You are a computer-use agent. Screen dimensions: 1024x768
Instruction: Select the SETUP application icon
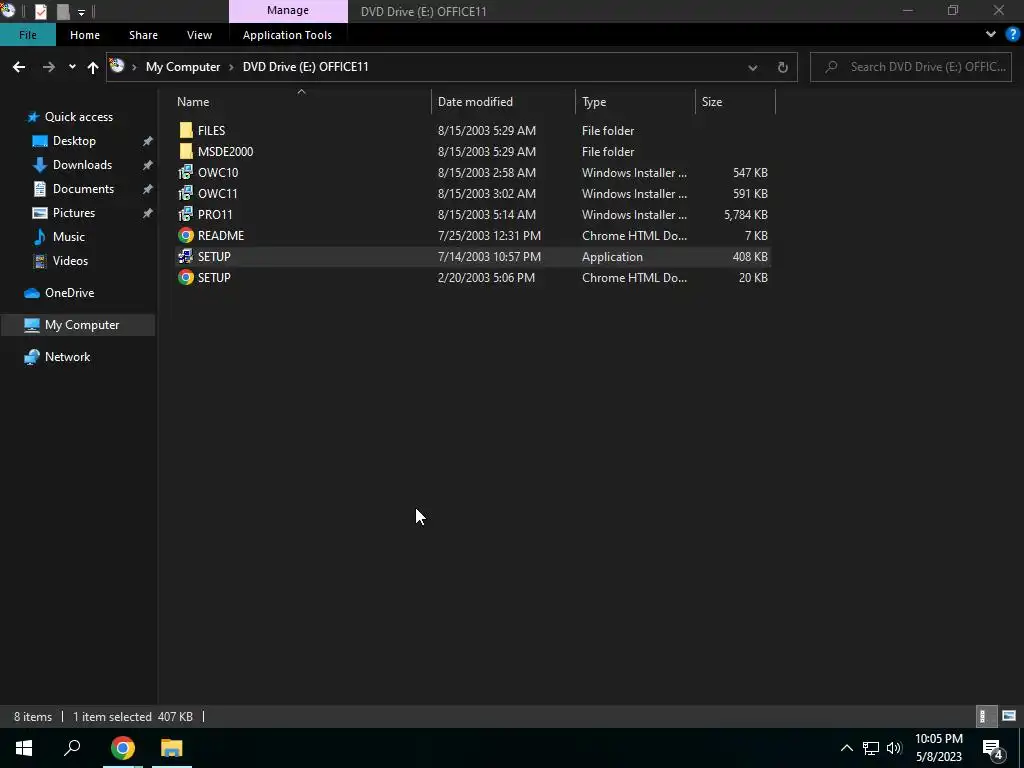pyautogui.click(x=186, y=257)
